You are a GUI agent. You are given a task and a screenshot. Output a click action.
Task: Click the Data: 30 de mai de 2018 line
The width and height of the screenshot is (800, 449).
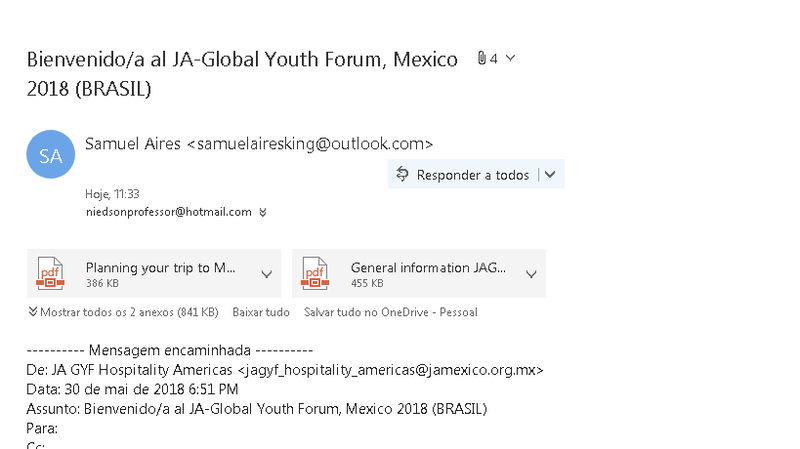132,389
